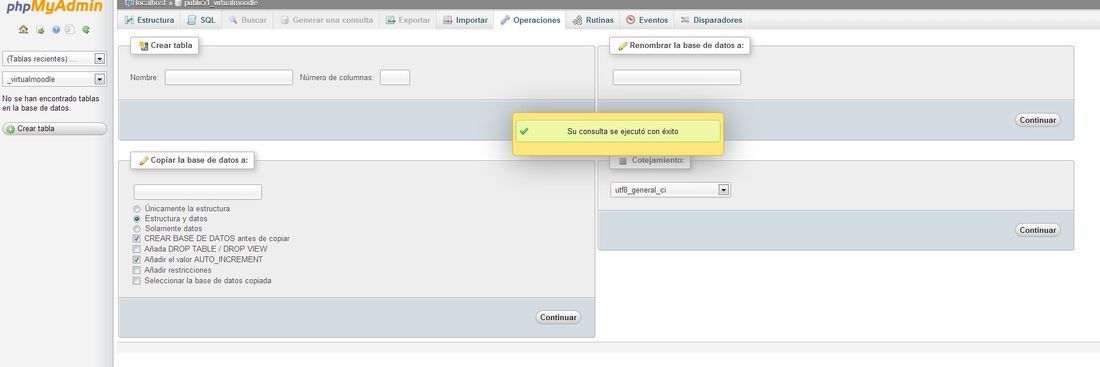Select Solamente datos radio option
1100x367 pixels.
coord(137,229)
